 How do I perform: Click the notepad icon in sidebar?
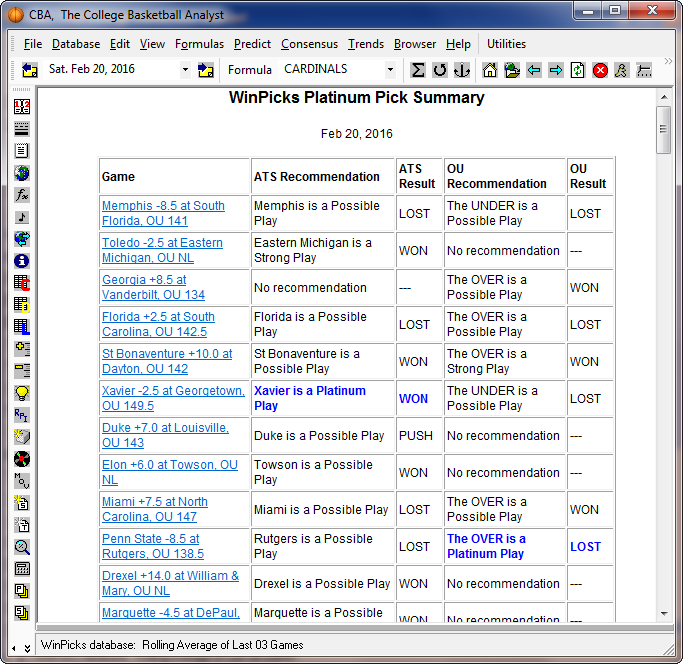[22, 151]
